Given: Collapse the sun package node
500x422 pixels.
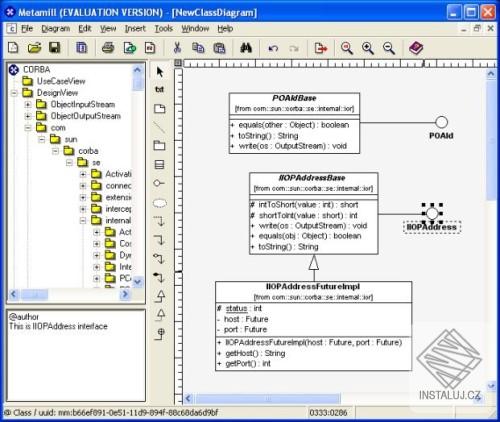Looking at the screenshot, I should pyautogui.click(x=42, y=139).
